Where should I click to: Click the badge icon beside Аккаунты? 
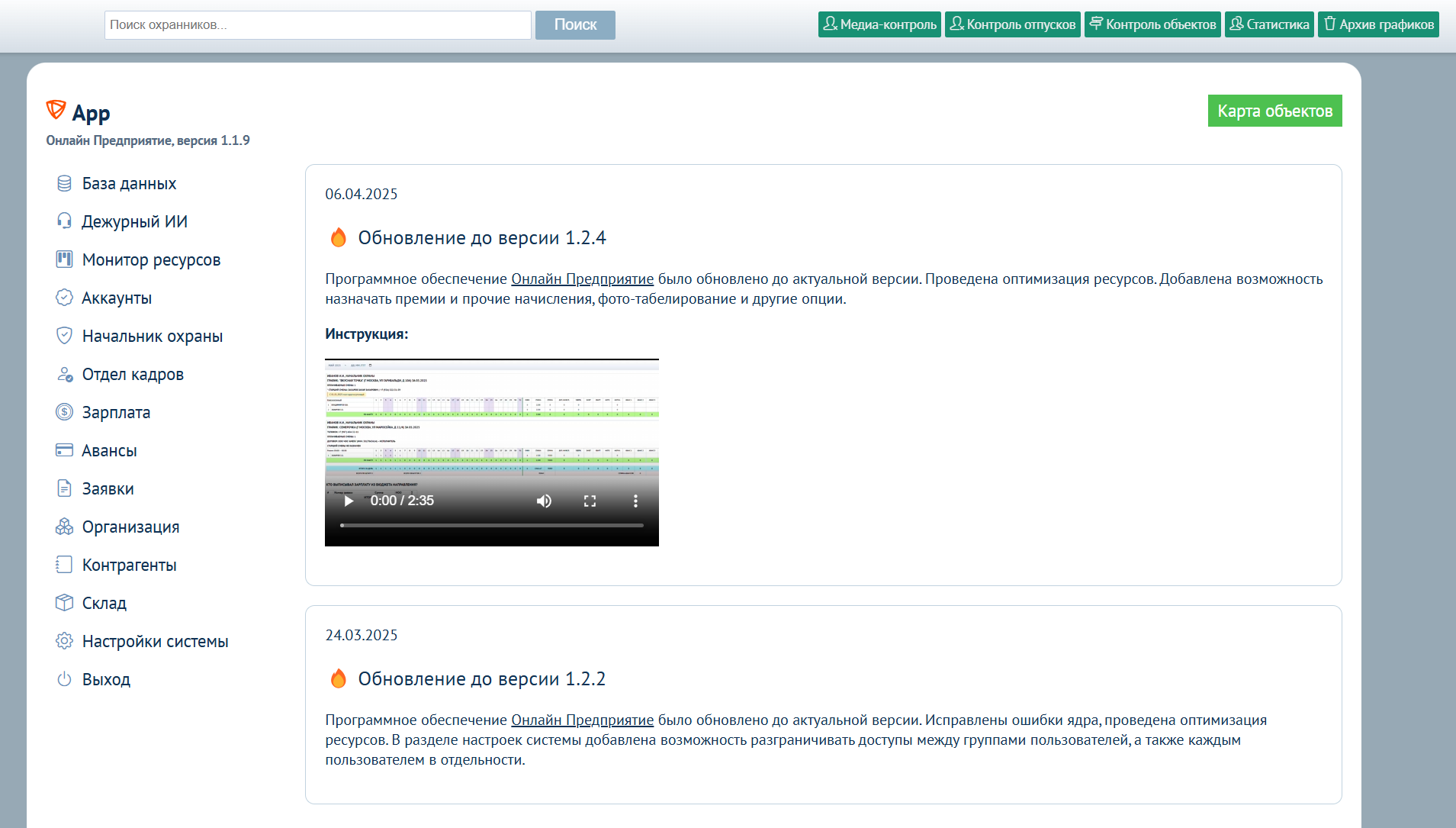click(x=64, y=298)
